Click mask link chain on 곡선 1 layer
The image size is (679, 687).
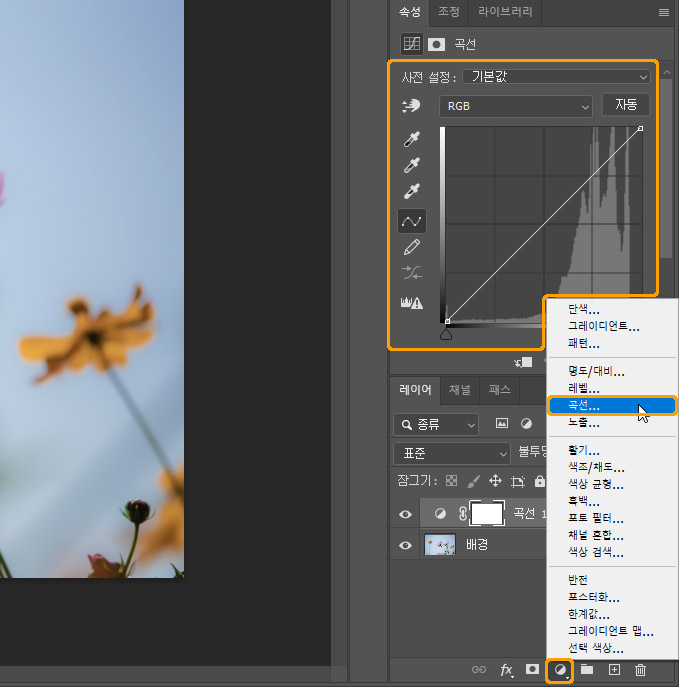(x=463, y=513)
